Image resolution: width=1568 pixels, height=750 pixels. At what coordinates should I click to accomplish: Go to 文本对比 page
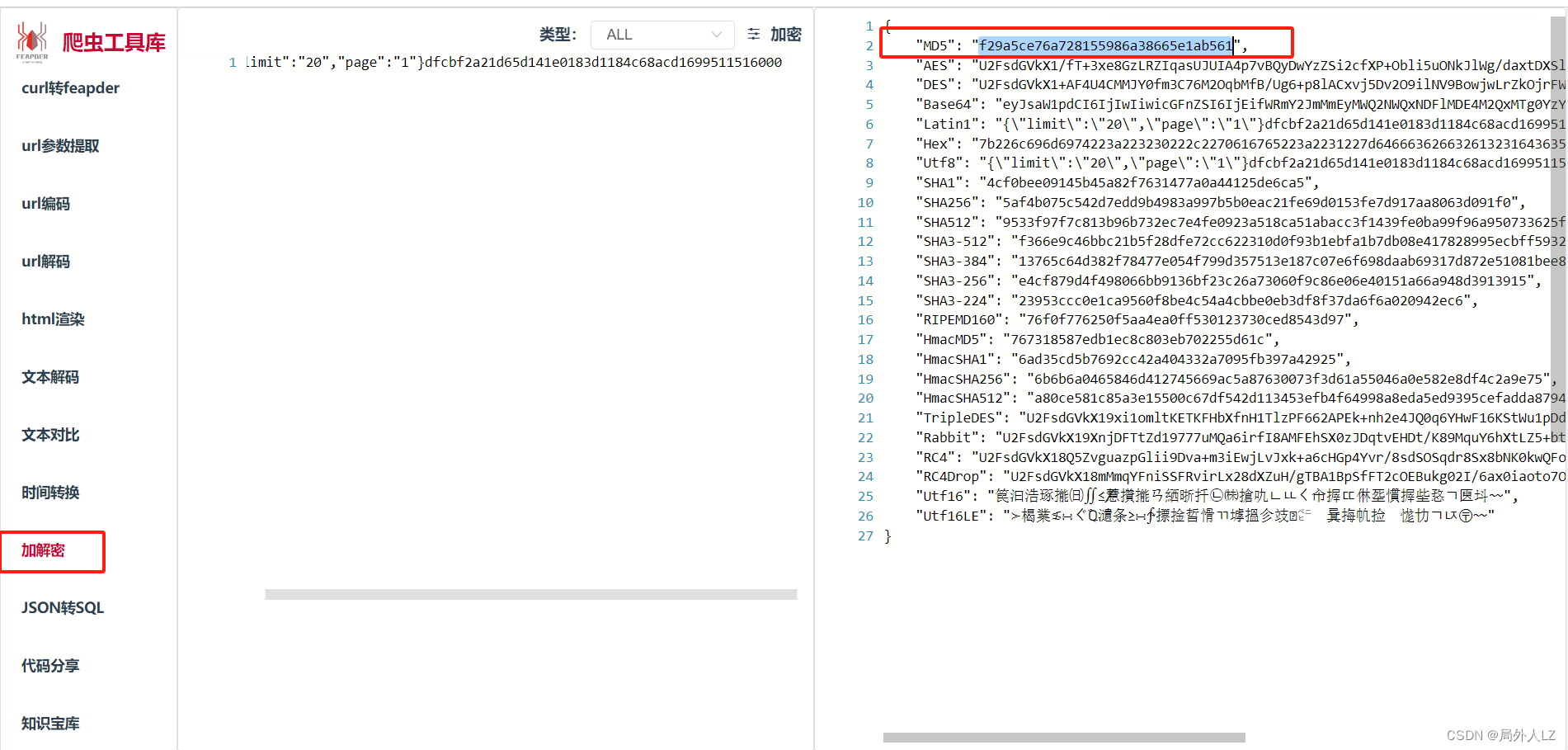tap(50, 435)
